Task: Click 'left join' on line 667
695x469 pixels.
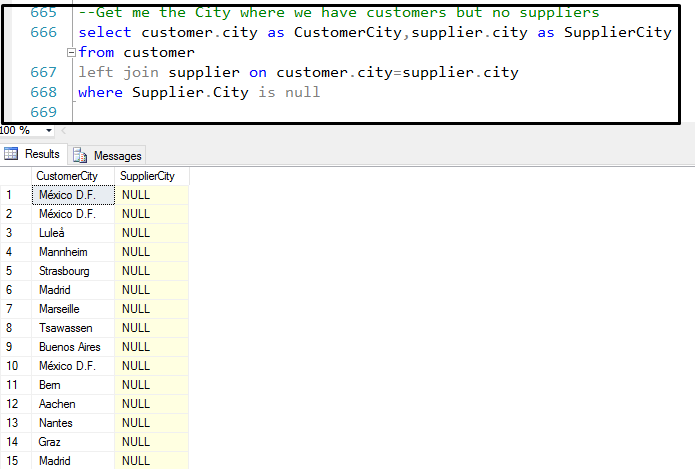Action: (x=118, y=72)
